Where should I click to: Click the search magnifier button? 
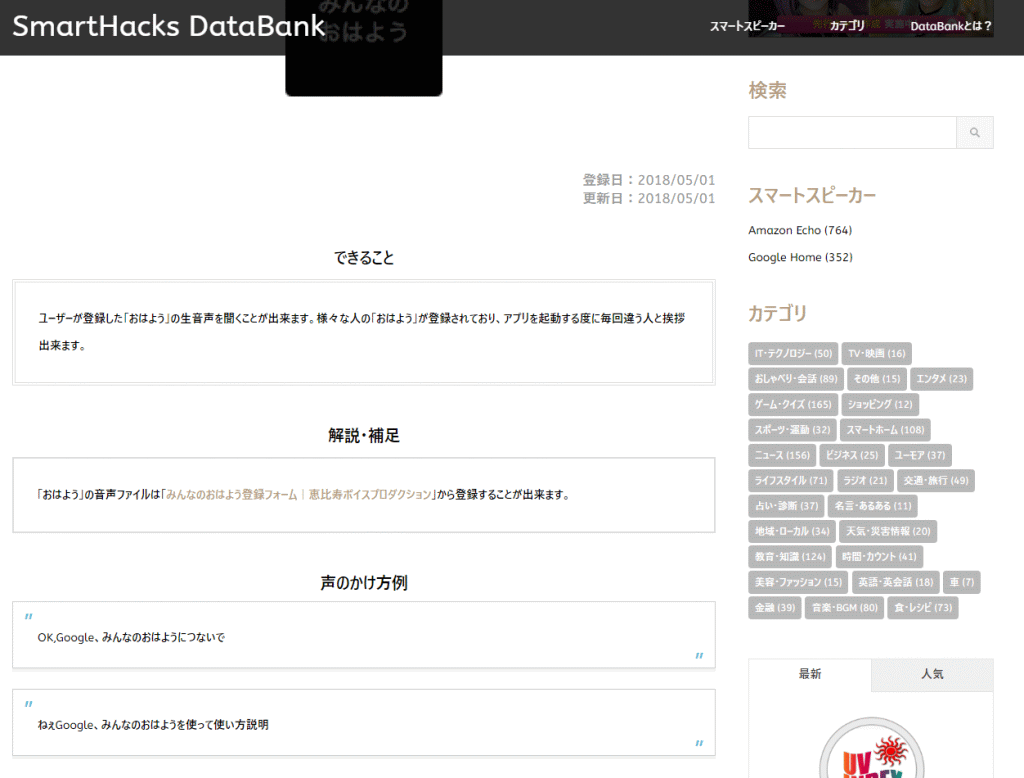pos(974,133)
